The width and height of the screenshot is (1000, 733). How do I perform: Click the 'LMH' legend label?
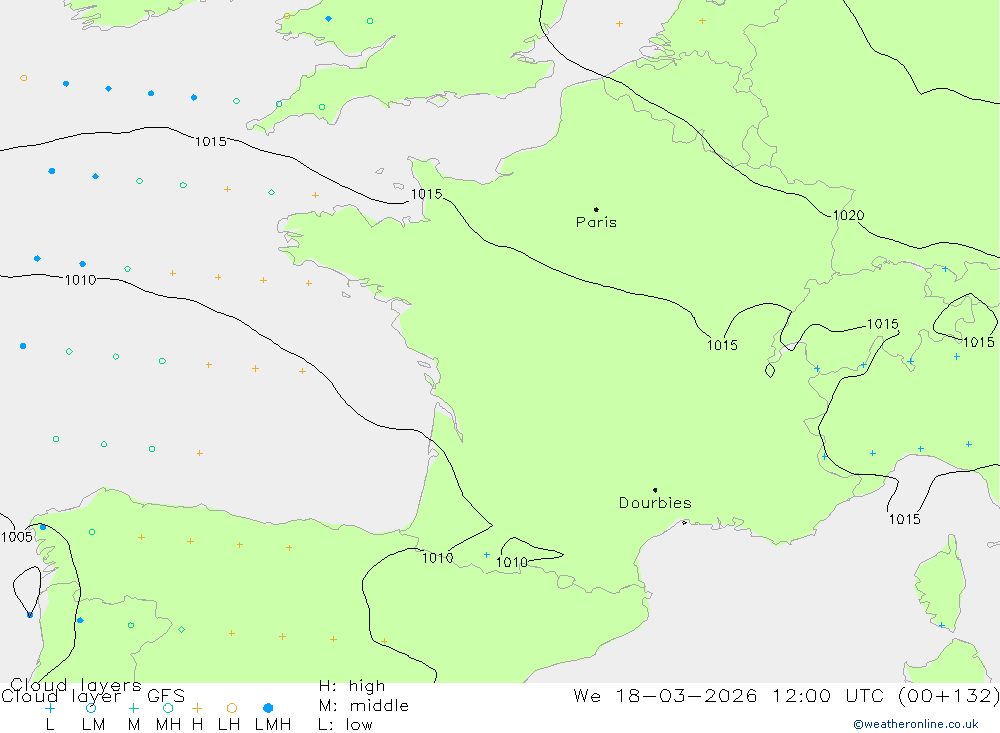pyautogui.click(x=273, y=725)
